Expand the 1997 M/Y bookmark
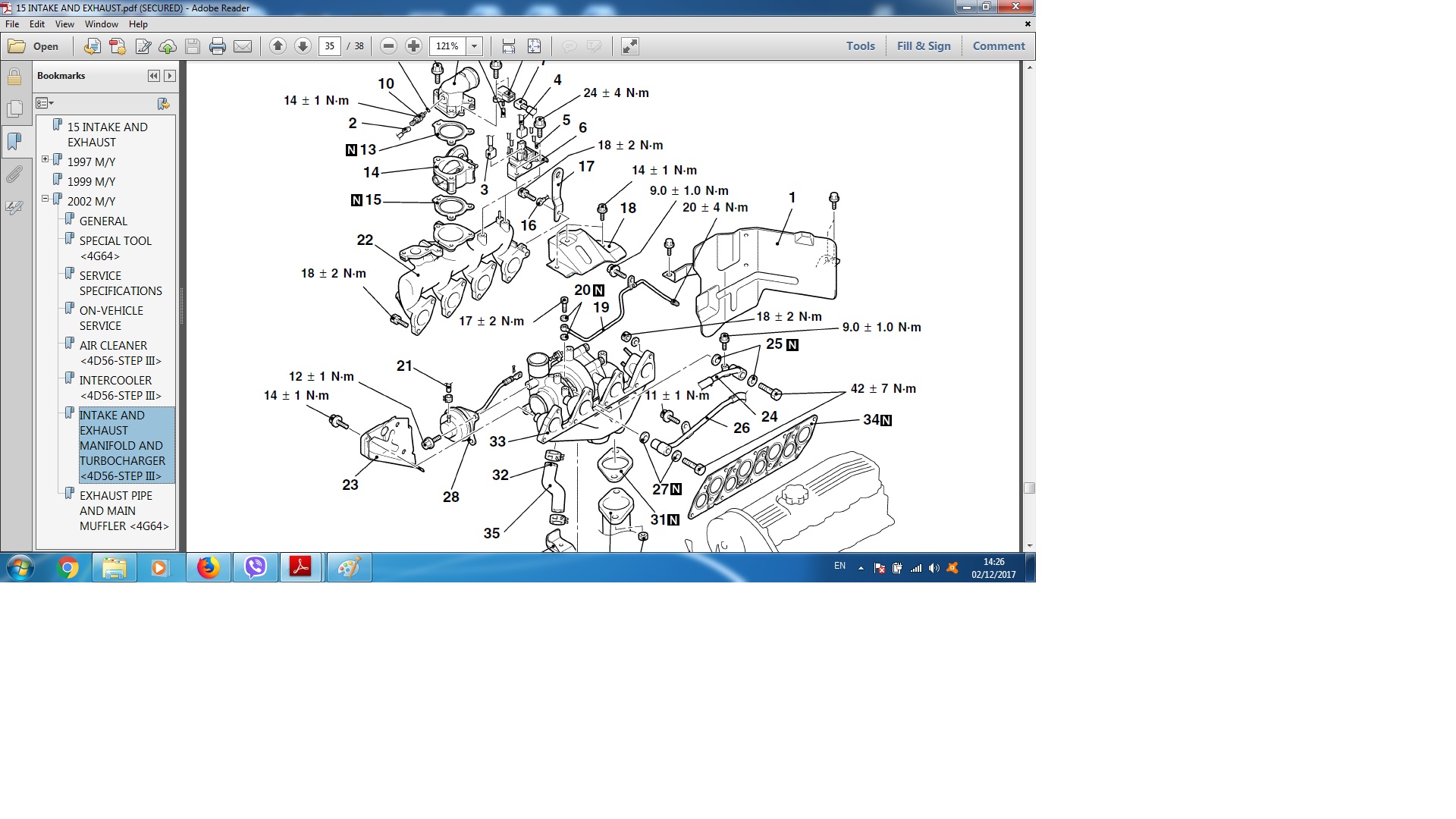Image resolution: width=1456 pixels, height=819 pixels. pyautogui.click(x=45, y=159)
